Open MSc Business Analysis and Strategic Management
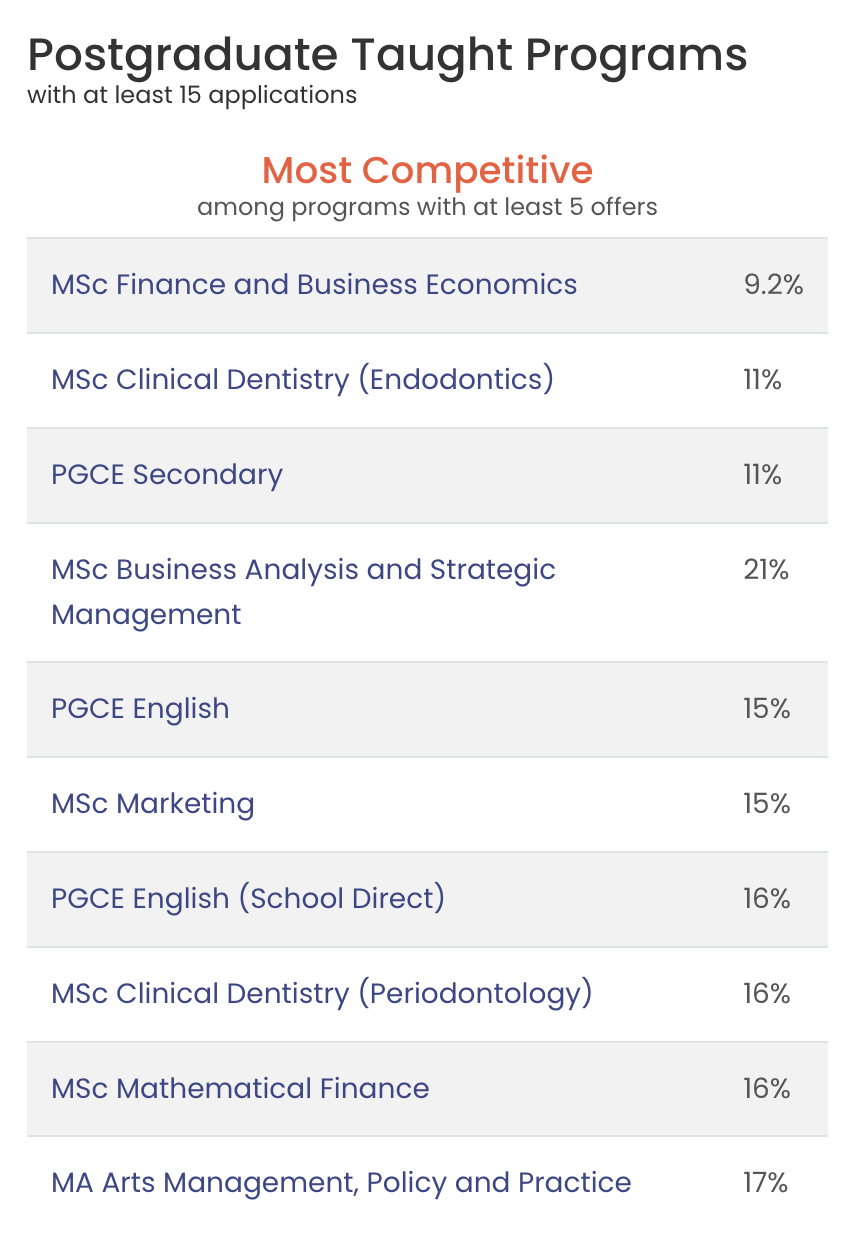850x1236 pixels. 303,570
